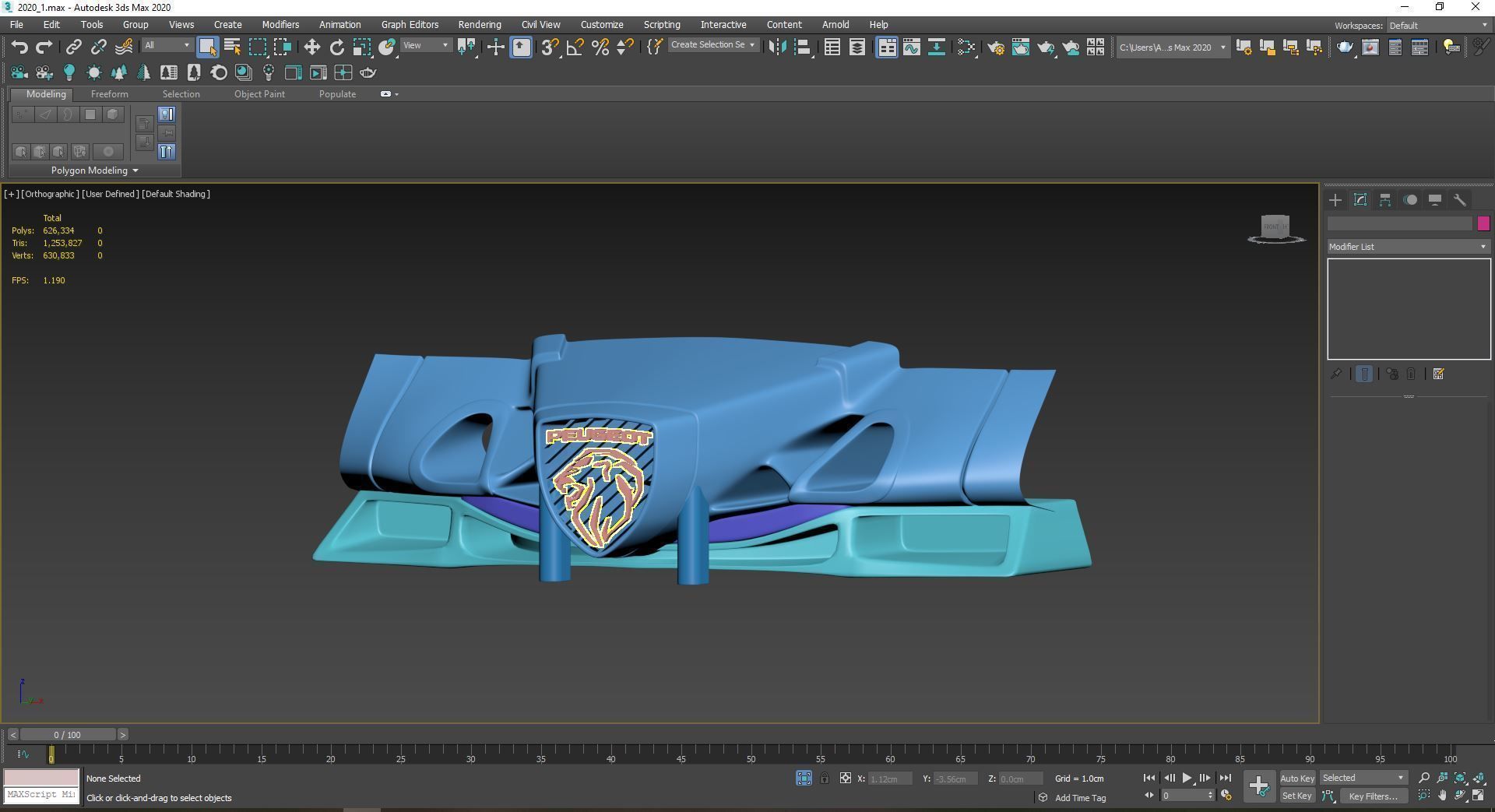
Task: Toggle the Percent Snap button
Action: tap(600, 47)
